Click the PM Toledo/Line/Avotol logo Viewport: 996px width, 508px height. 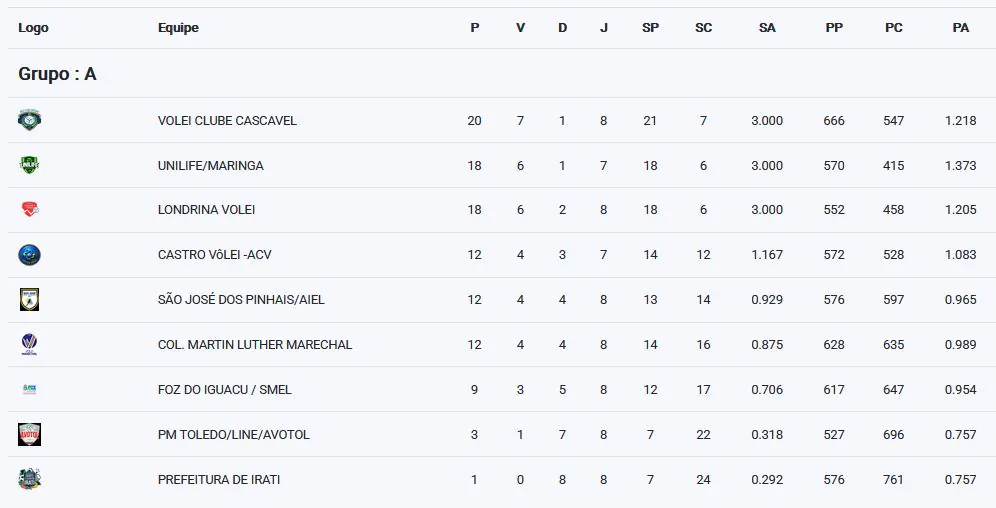(x=29, y=434)
